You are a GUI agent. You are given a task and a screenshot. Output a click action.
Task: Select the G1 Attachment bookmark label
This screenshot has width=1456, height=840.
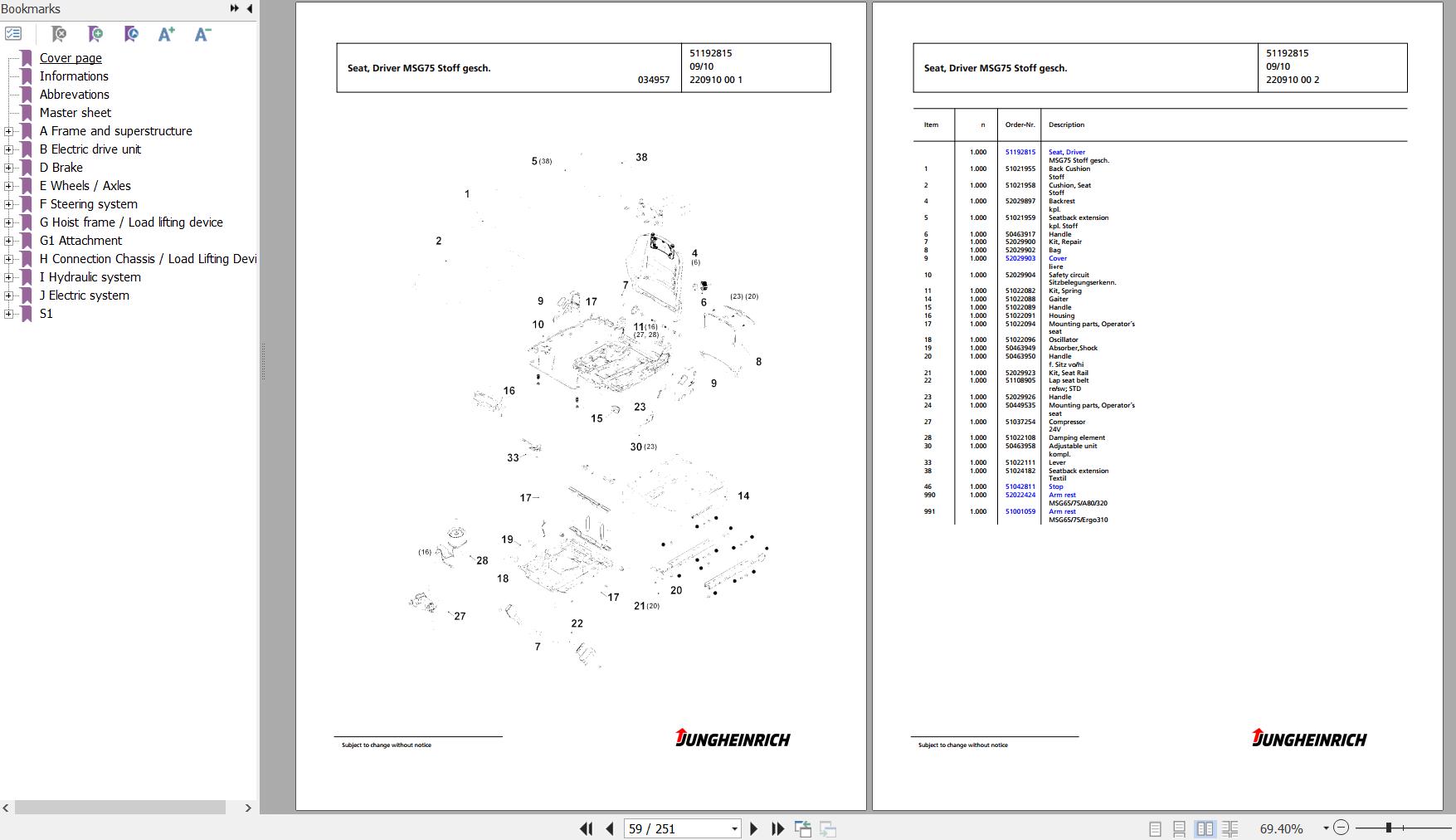tap(80, 241)
